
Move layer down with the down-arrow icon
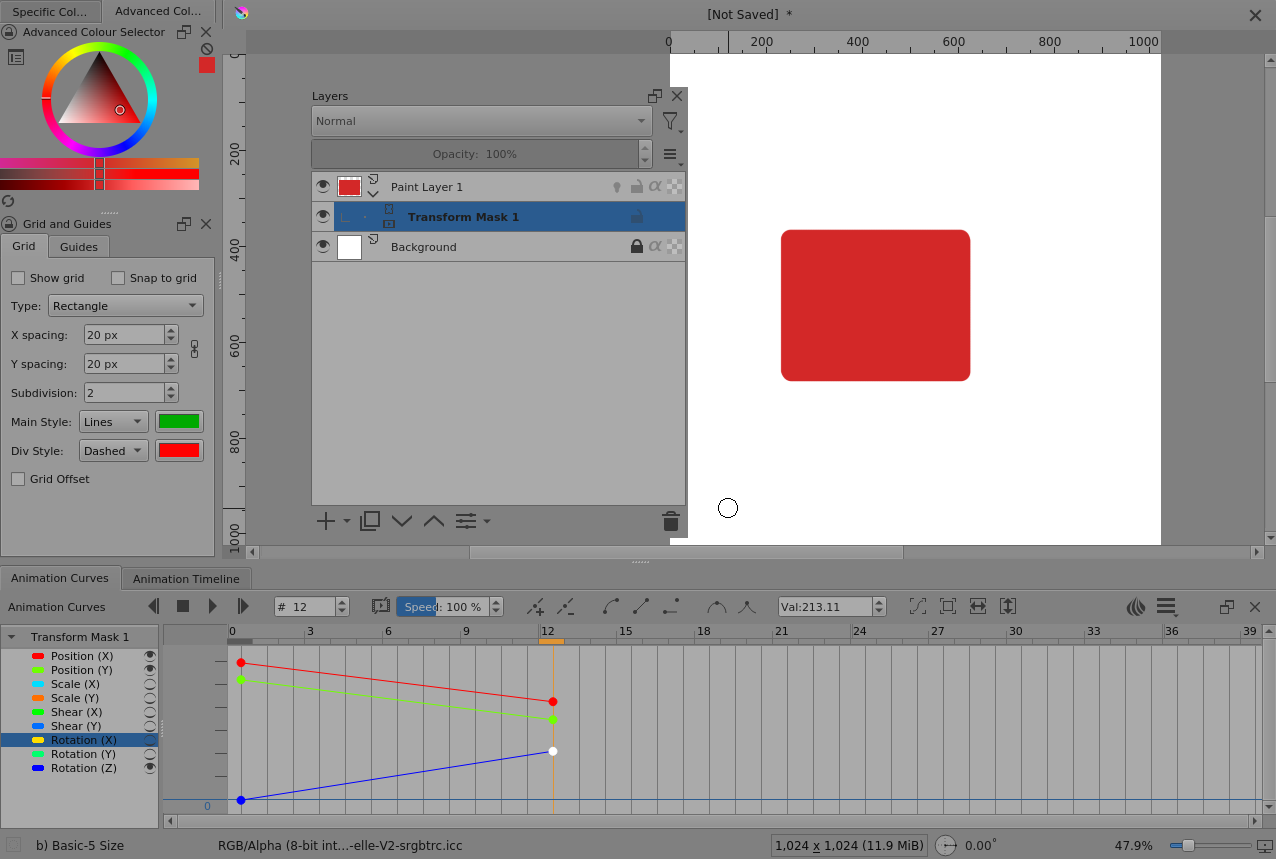(x=402, y=521)
